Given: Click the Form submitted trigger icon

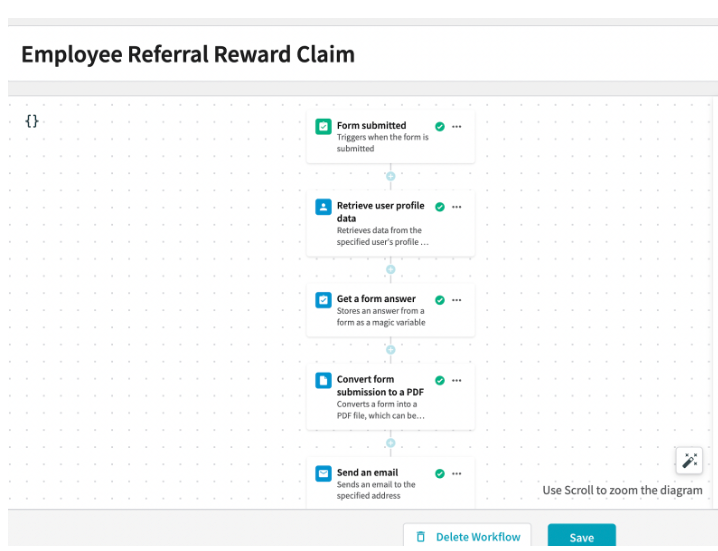Looking at the screenshot, I should (x=323, y=126).
